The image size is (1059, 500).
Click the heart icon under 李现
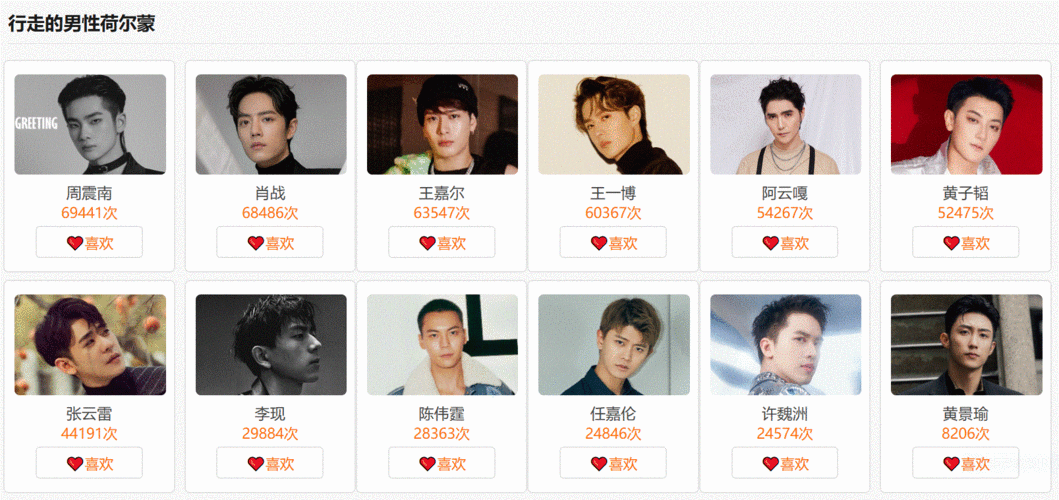point(256,463)
